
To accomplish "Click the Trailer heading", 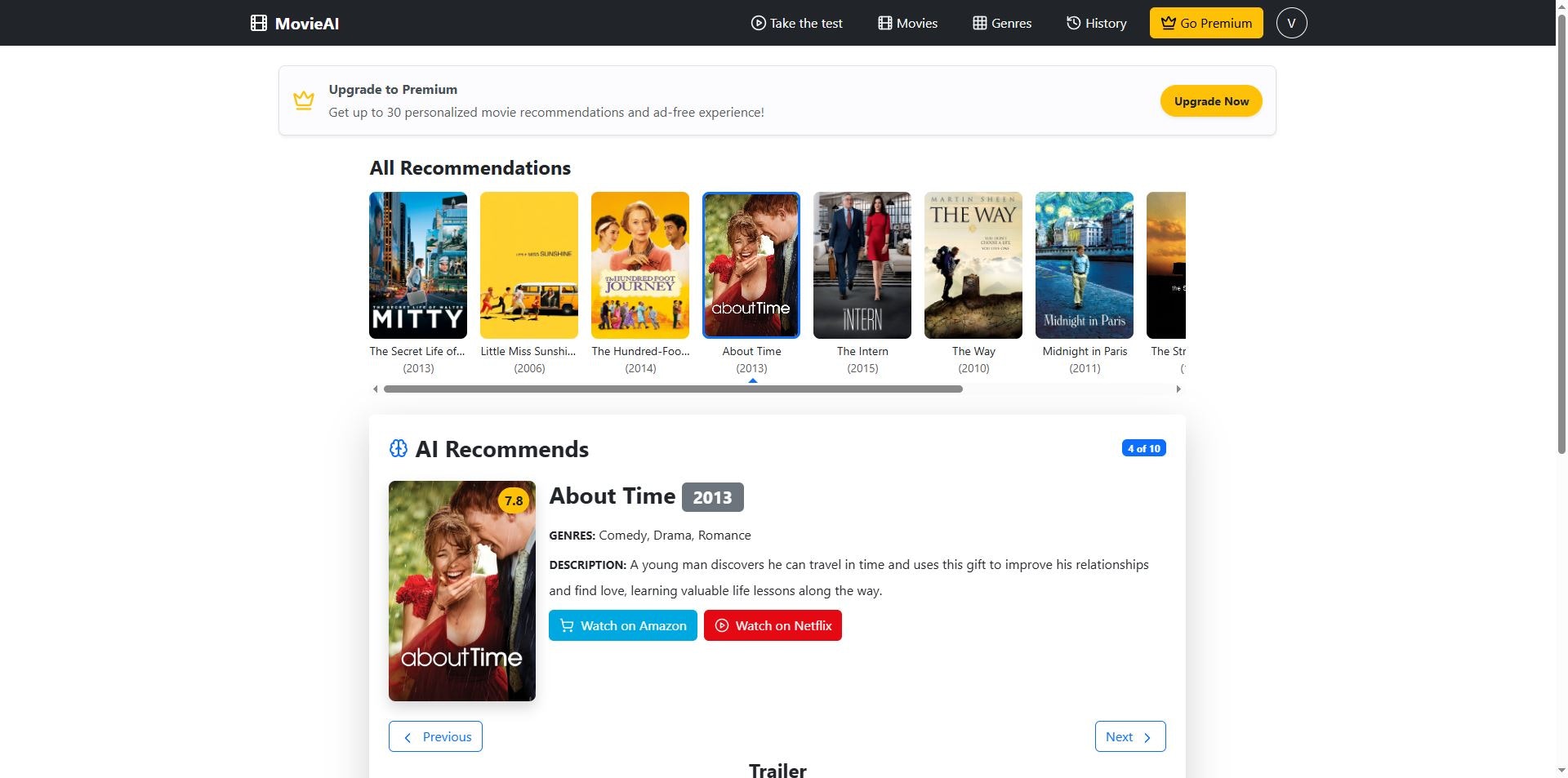I will click(x=777, y=770).
